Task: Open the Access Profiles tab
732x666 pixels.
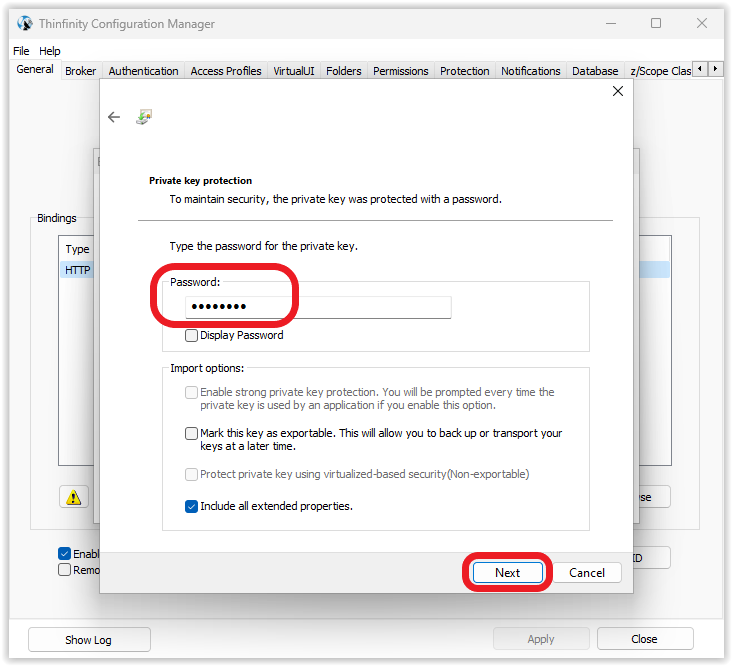Action: [226, 71]
